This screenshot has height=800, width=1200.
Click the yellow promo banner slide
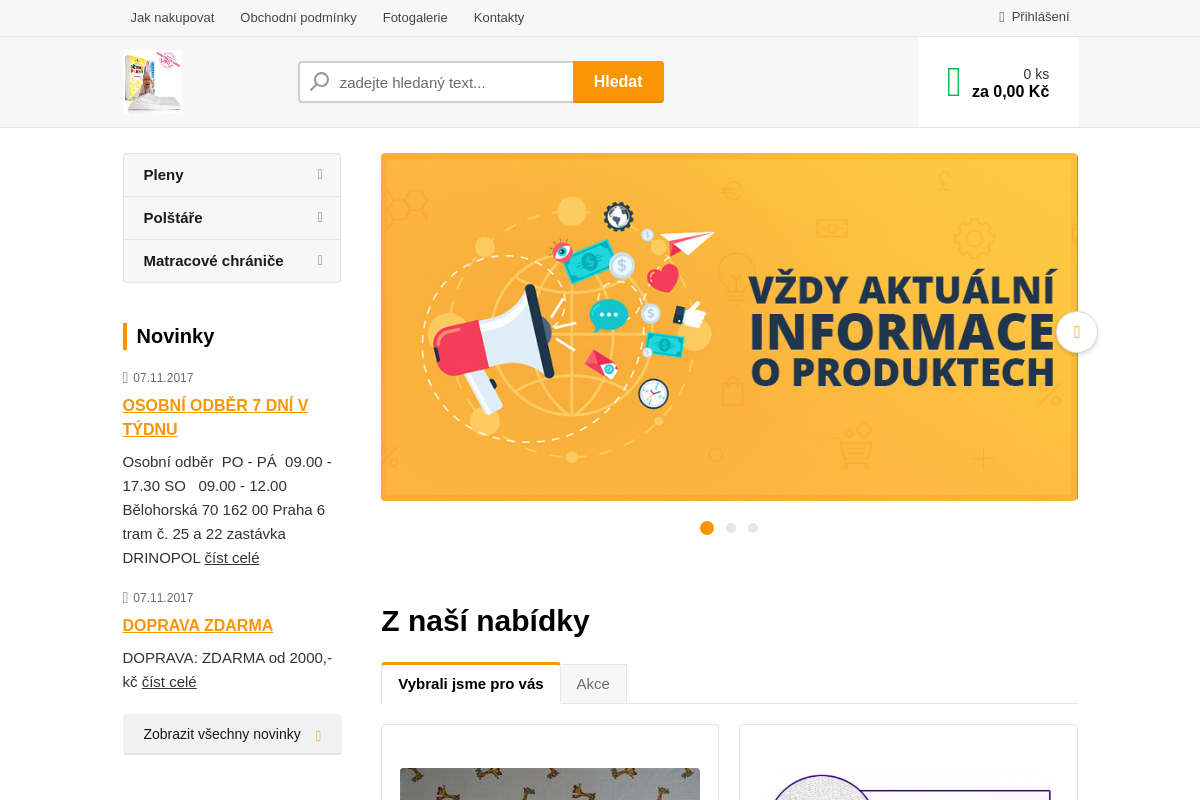(x=729, y=327)
